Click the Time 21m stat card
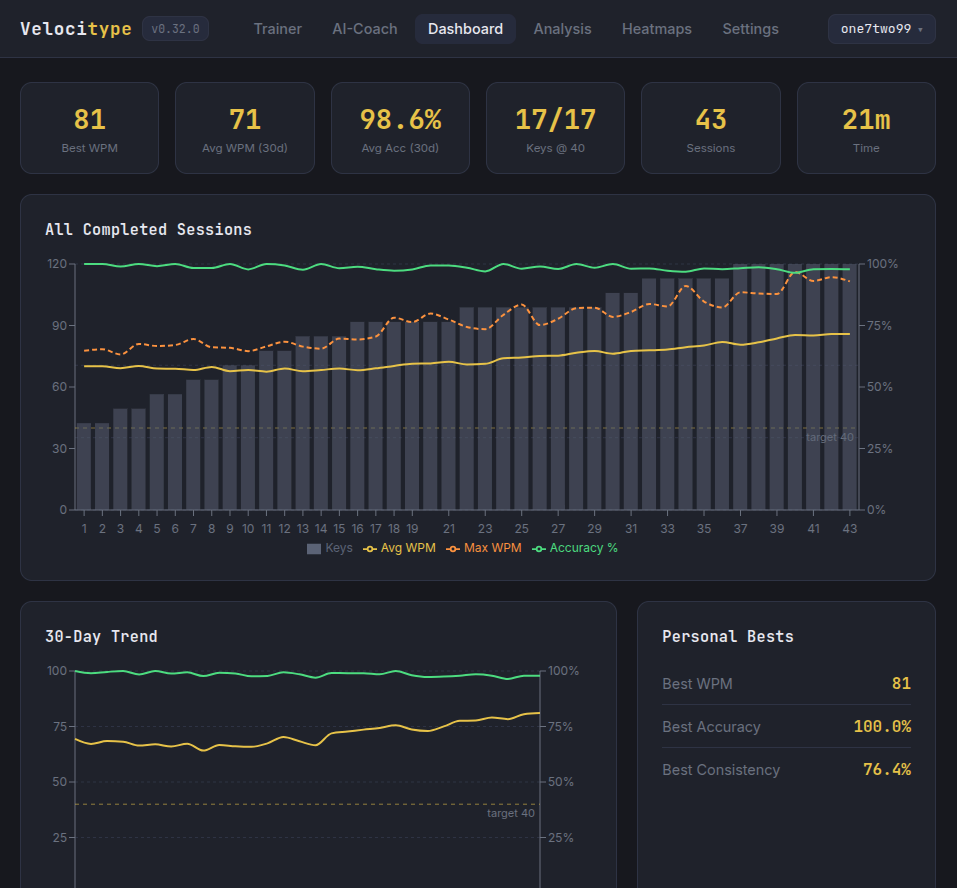 click(x=866, y=128)
